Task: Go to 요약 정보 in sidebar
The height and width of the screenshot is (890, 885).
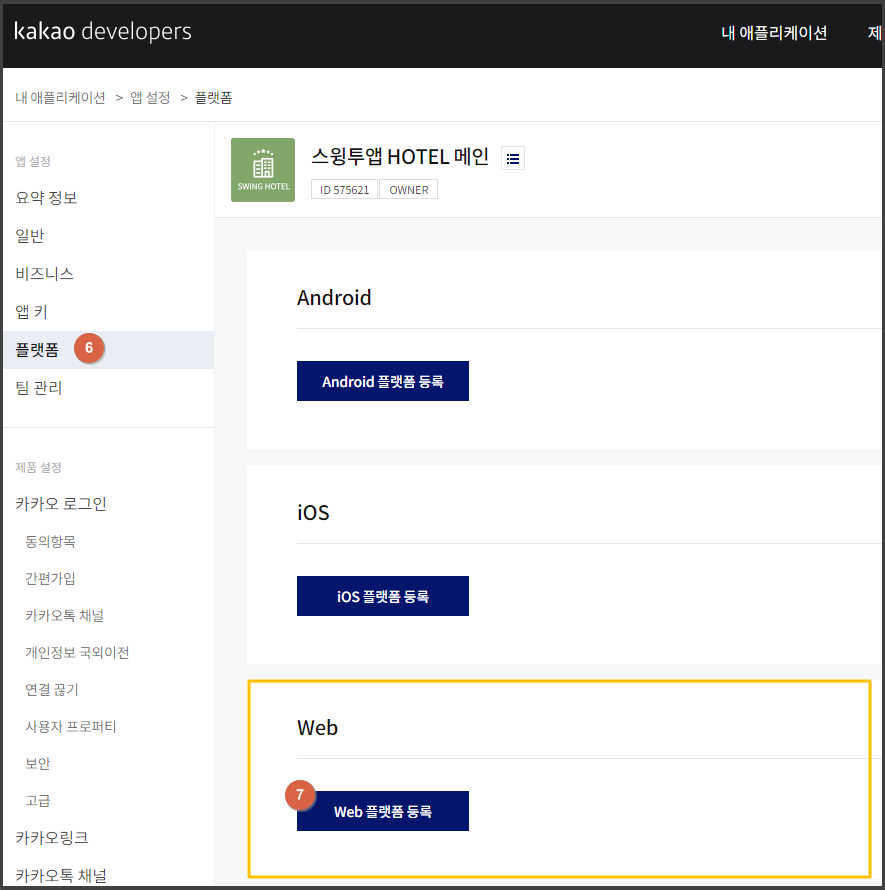Action: pos(46,198)
